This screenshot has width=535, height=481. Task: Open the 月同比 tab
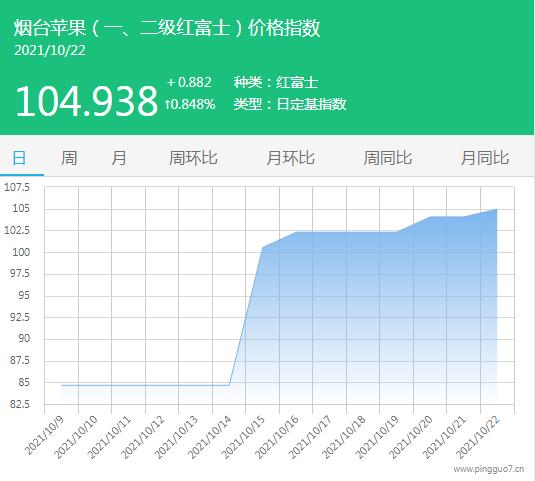[x=485, y=158]
